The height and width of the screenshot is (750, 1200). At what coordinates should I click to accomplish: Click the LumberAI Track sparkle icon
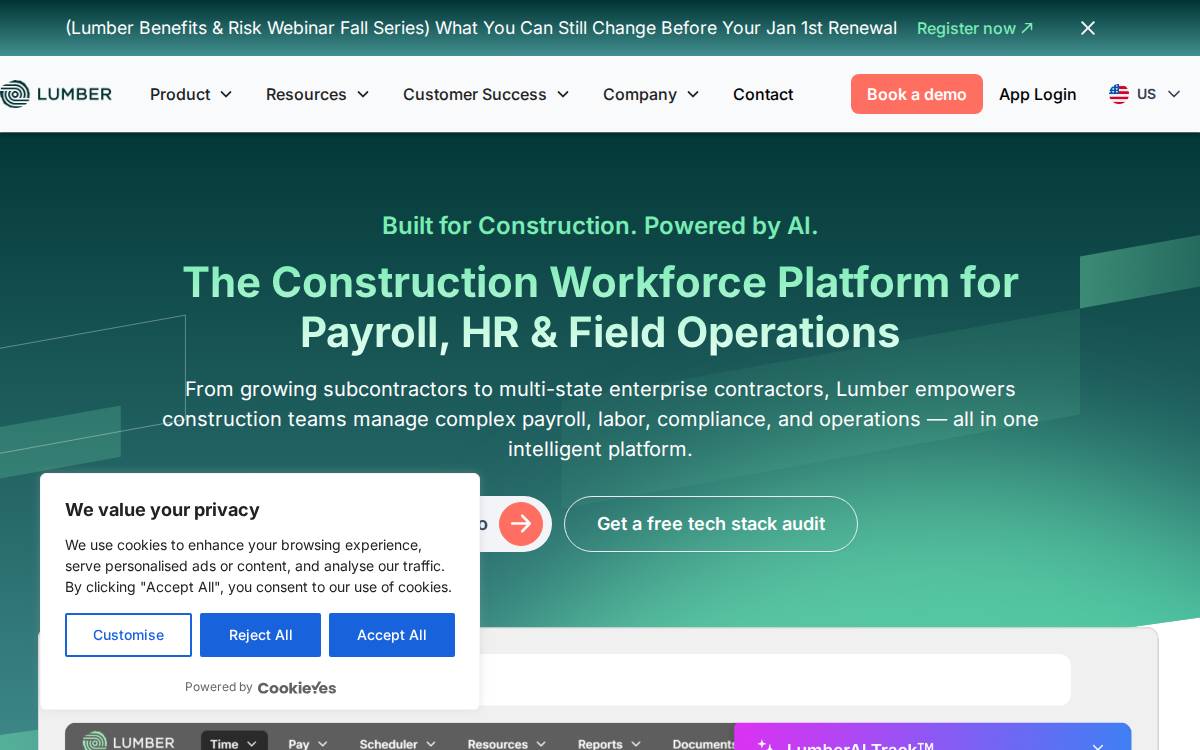(765, 745)
